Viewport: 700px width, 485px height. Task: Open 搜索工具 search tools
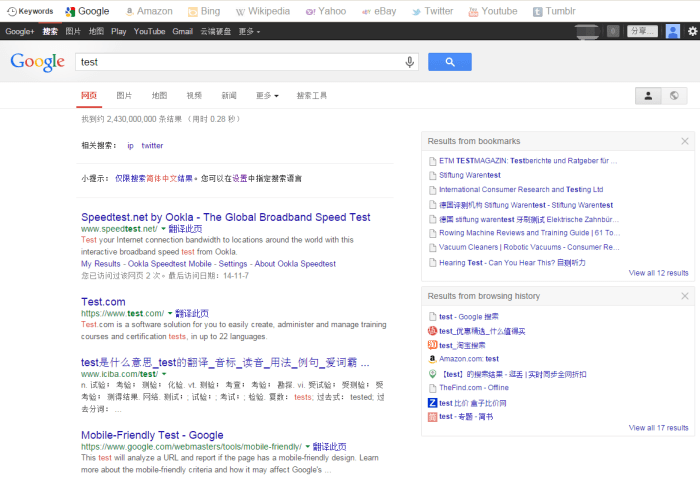[312, 96]
